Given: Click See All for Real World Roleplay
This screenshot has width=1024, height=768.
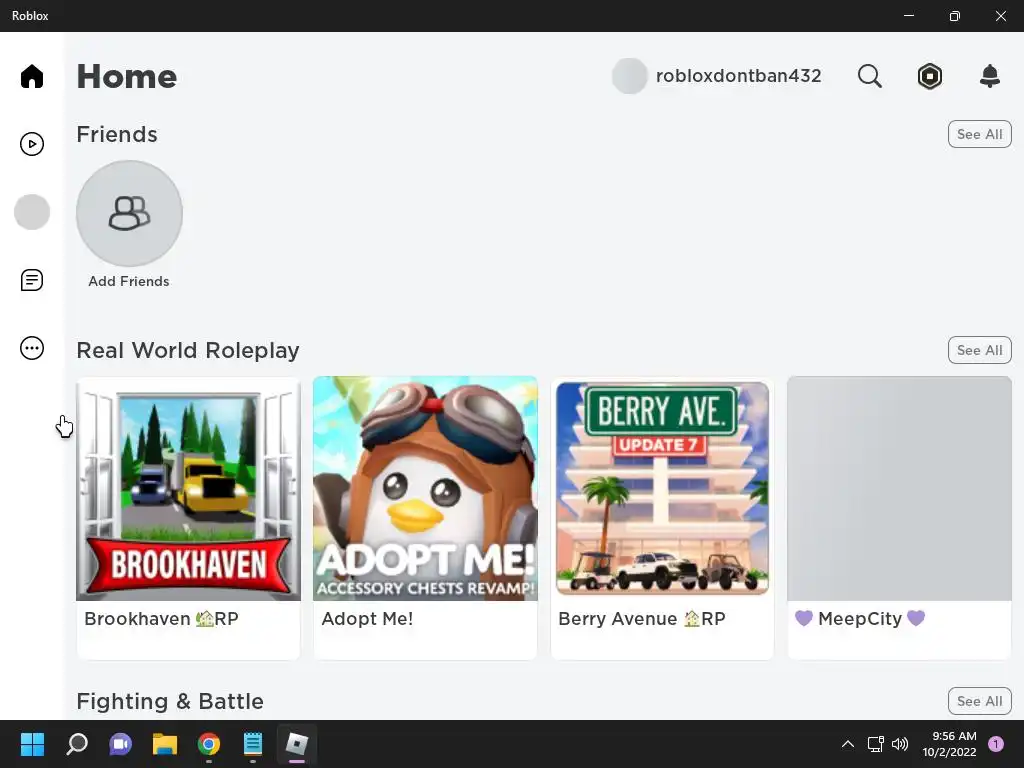Looking at the screenshot, I should click(979, 350).
